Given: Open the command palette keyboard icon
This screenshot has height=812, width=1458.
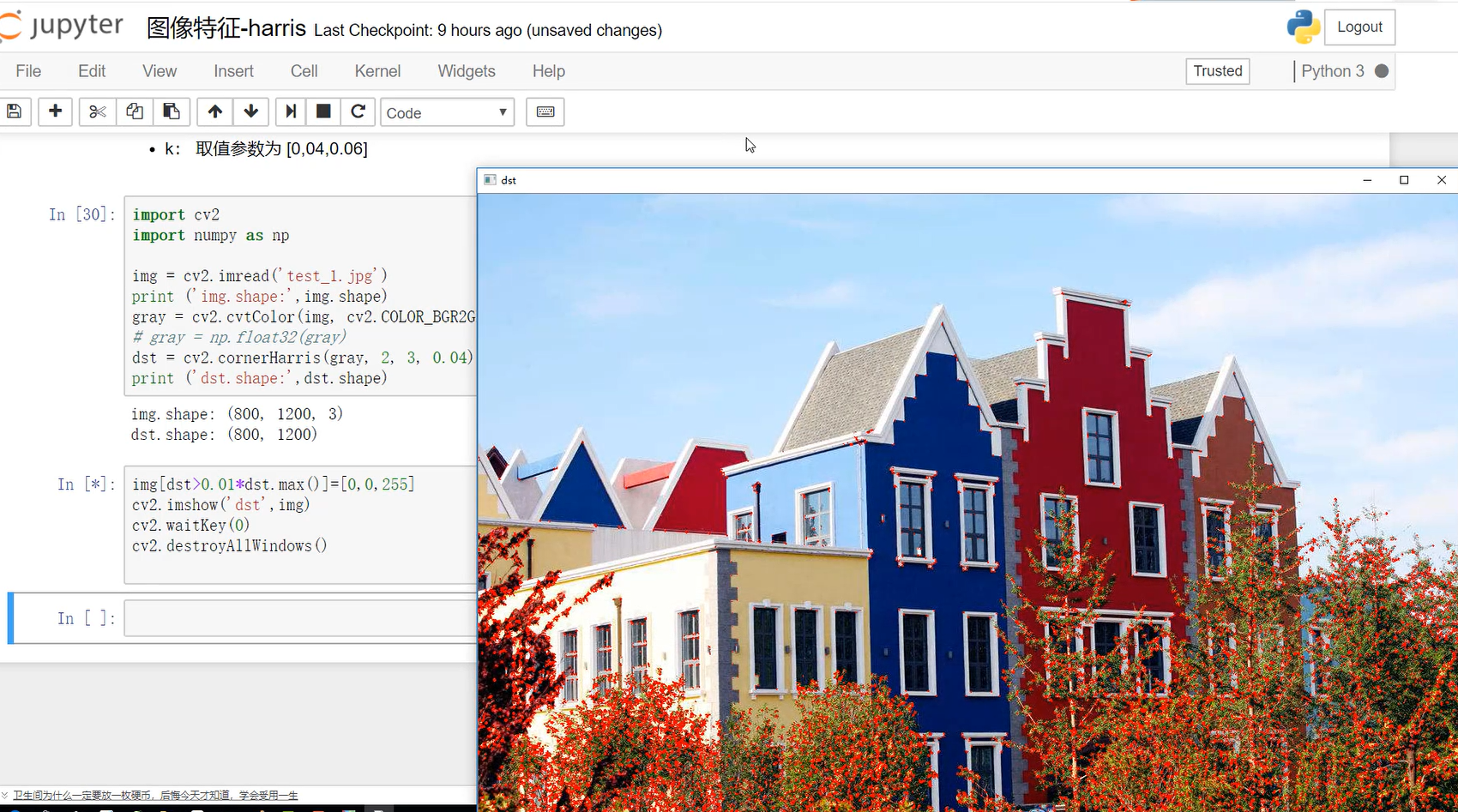Looking at the screenshot, I should 545,112.
